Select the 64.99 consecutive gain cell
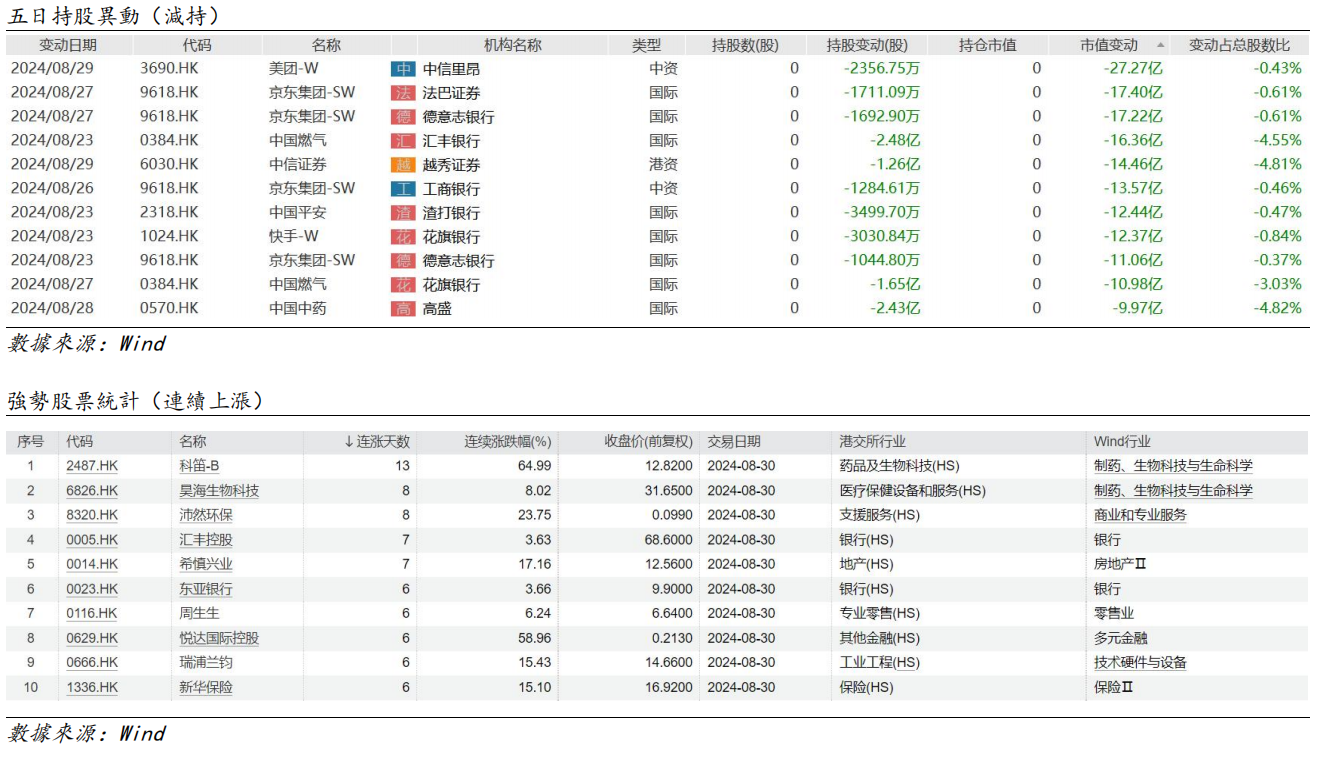This screenshot has height=757, width=1319. click(534, 466)
